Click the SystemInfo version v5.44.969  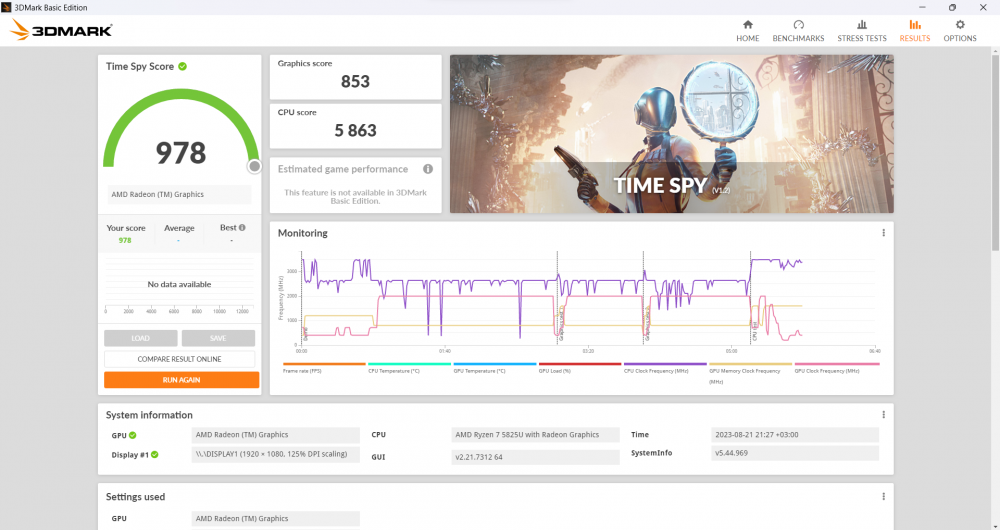[x=795, y=453]
